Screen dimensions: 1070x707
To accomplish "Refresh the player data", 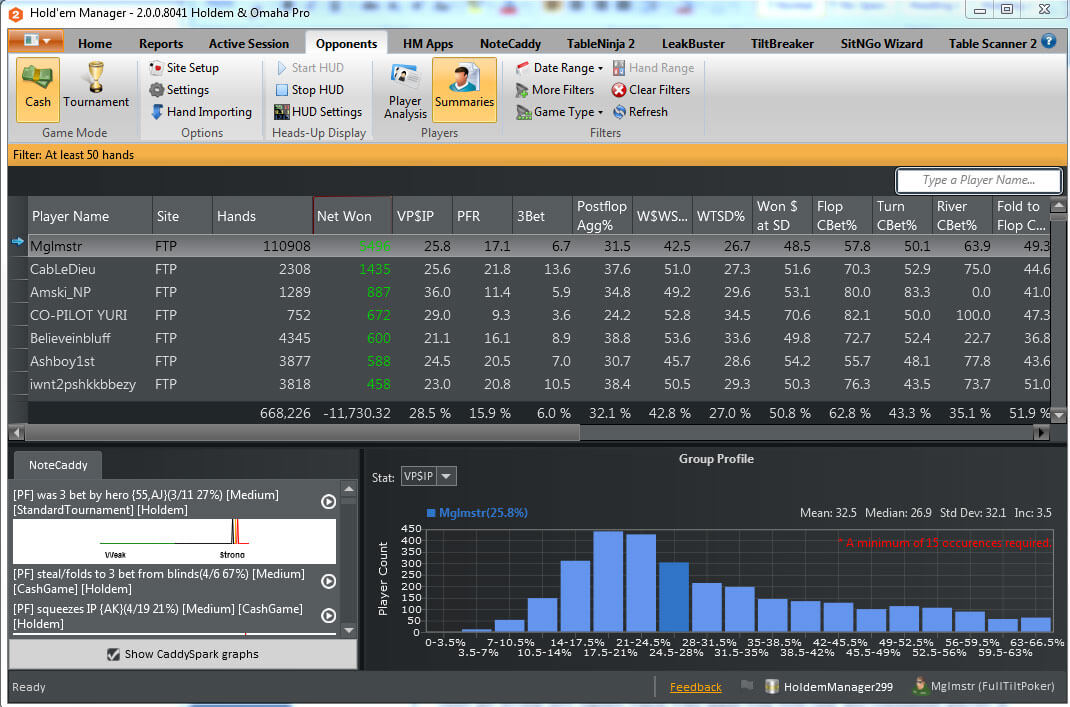I will coord(640,112).
